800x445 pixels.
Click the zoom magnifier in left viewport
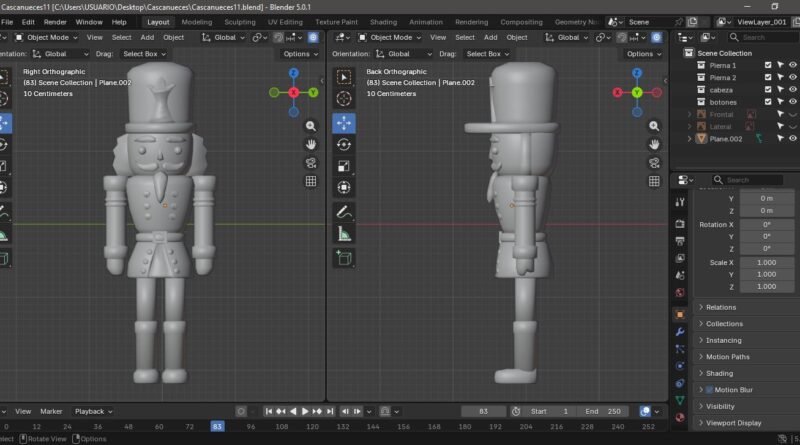[311, 126]
